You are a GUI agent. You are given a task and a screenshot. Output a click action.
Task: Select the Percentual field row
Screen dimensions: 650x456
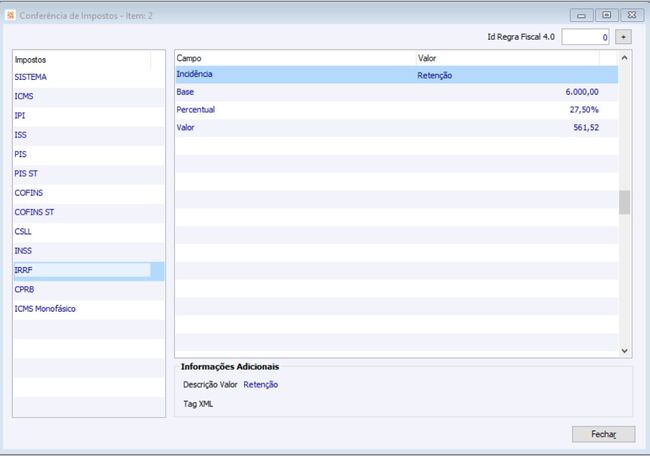396,110
